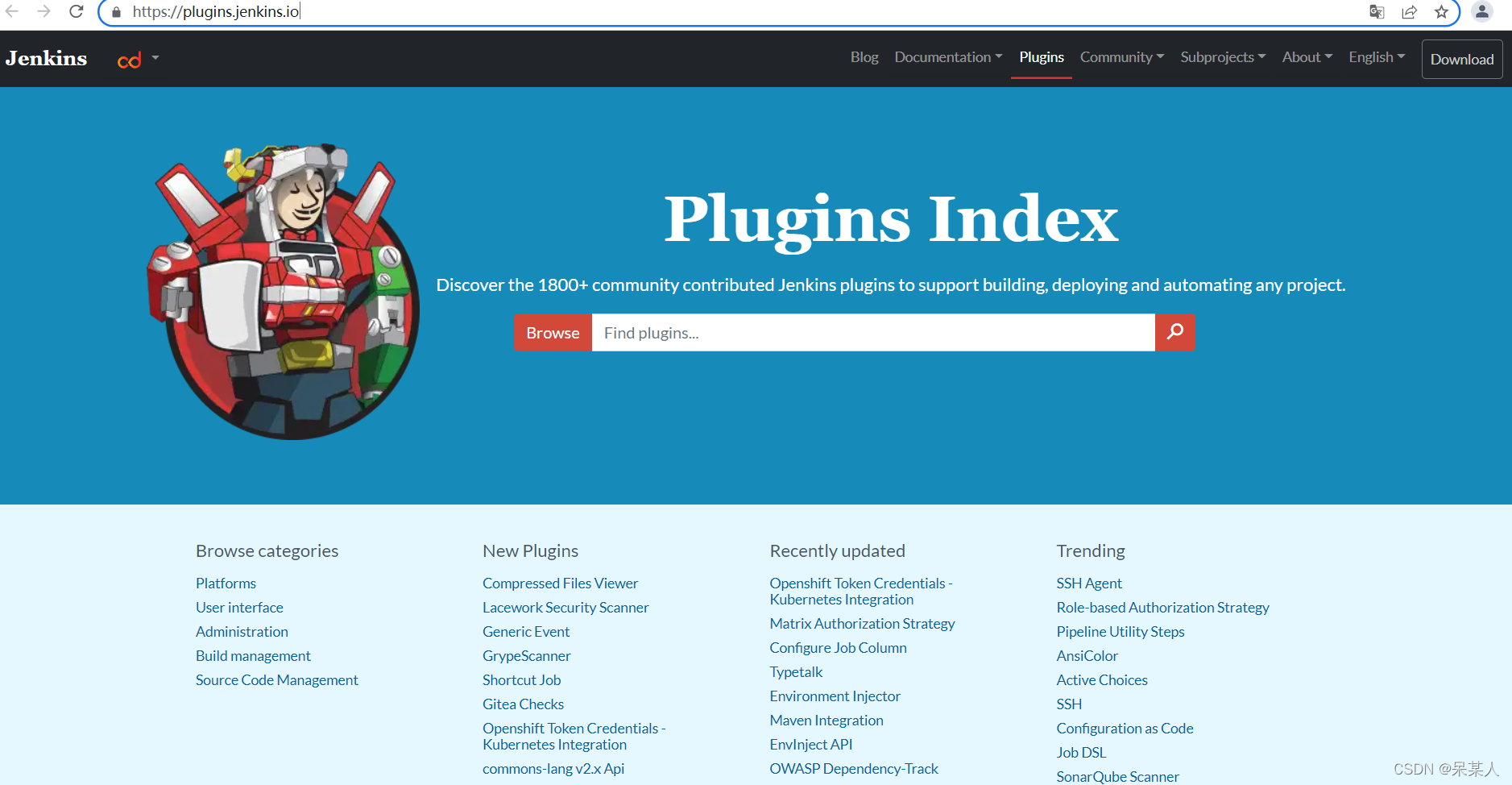The height and width of the screenshot is (785, 1512).
Task: Click the browser forward arrow
Action: tap(43, 11)
